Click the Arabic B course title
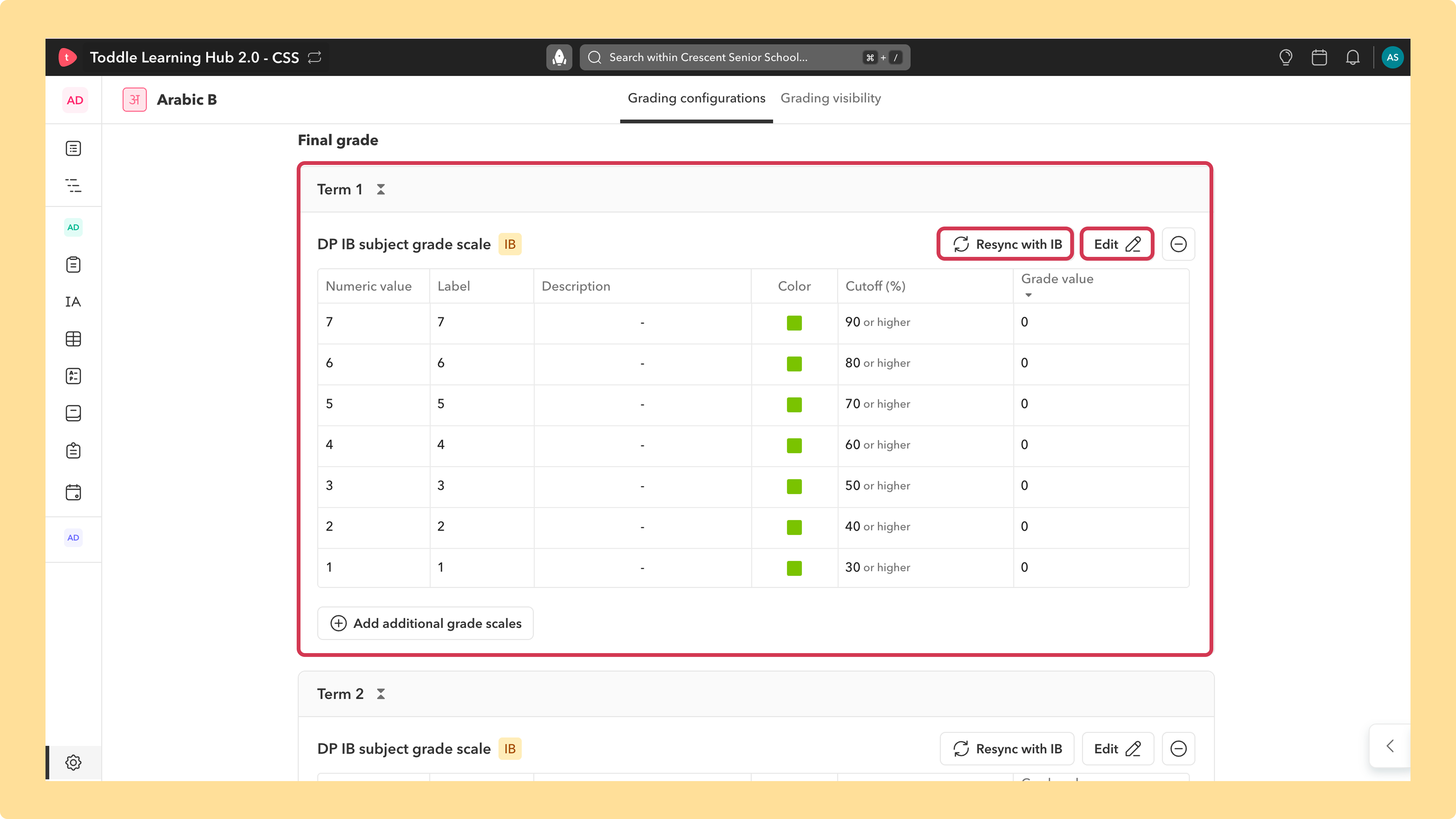 [187, 100]
